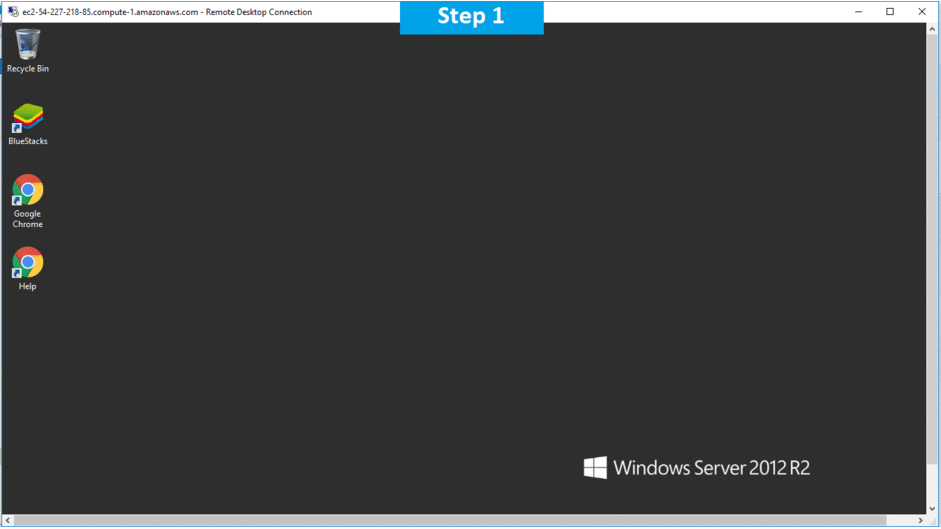Viewport: 941px width, 529px height.
Task: Open the Google Chrome shortcut icon
Action: pos(28,190)
